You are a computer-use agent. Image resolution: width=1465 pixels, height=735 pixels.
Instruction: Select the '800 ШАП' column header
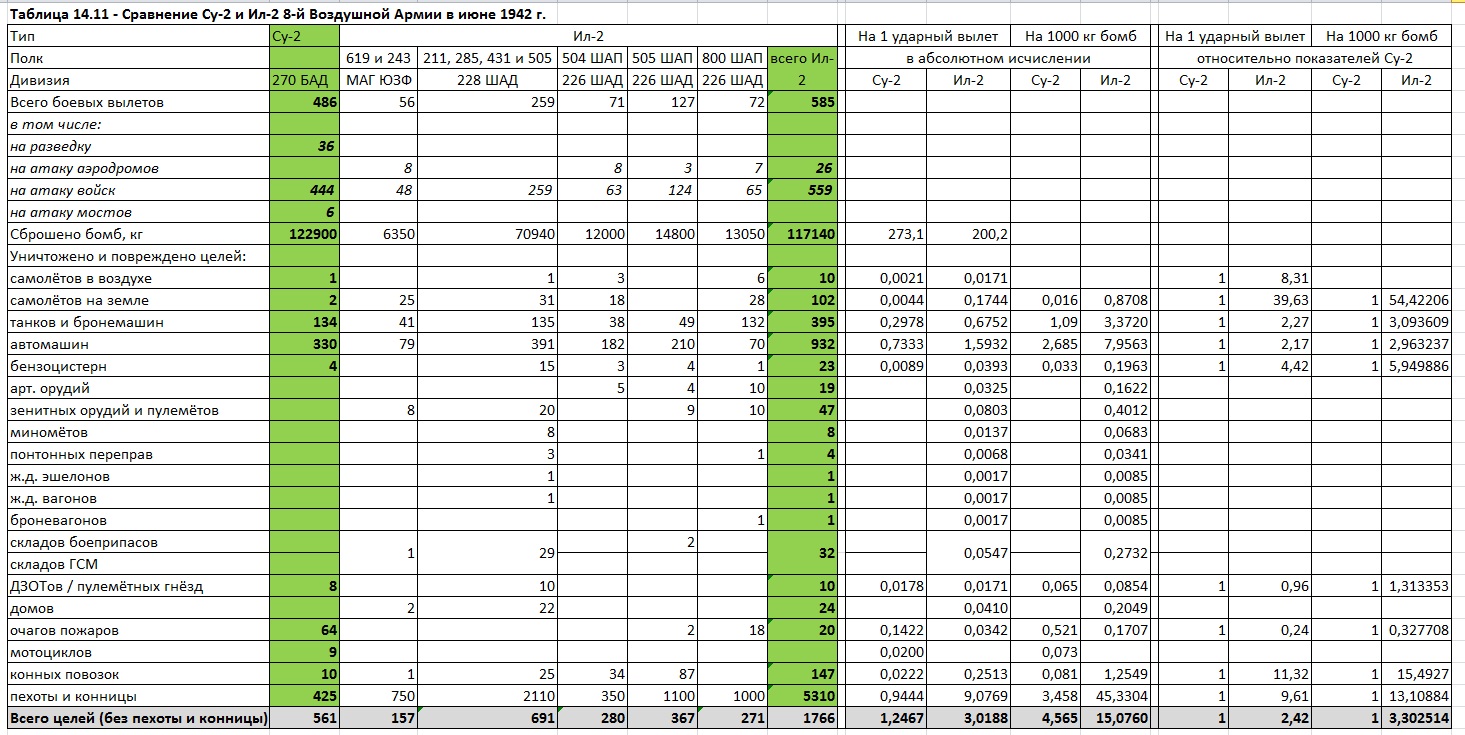(732, 58)
